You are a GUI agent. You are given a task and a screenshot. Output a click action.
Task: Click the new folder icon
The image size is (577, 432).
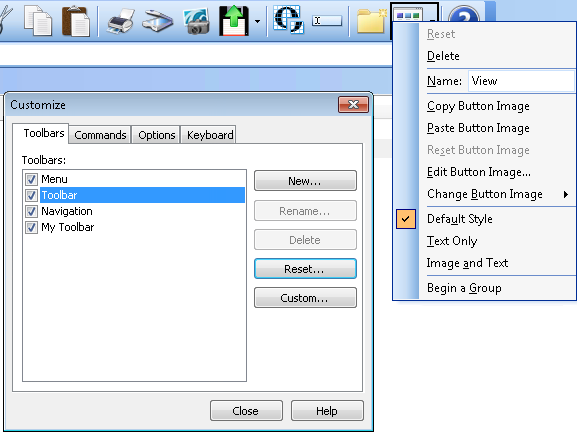pyautogui.click(x=371, y=21)
